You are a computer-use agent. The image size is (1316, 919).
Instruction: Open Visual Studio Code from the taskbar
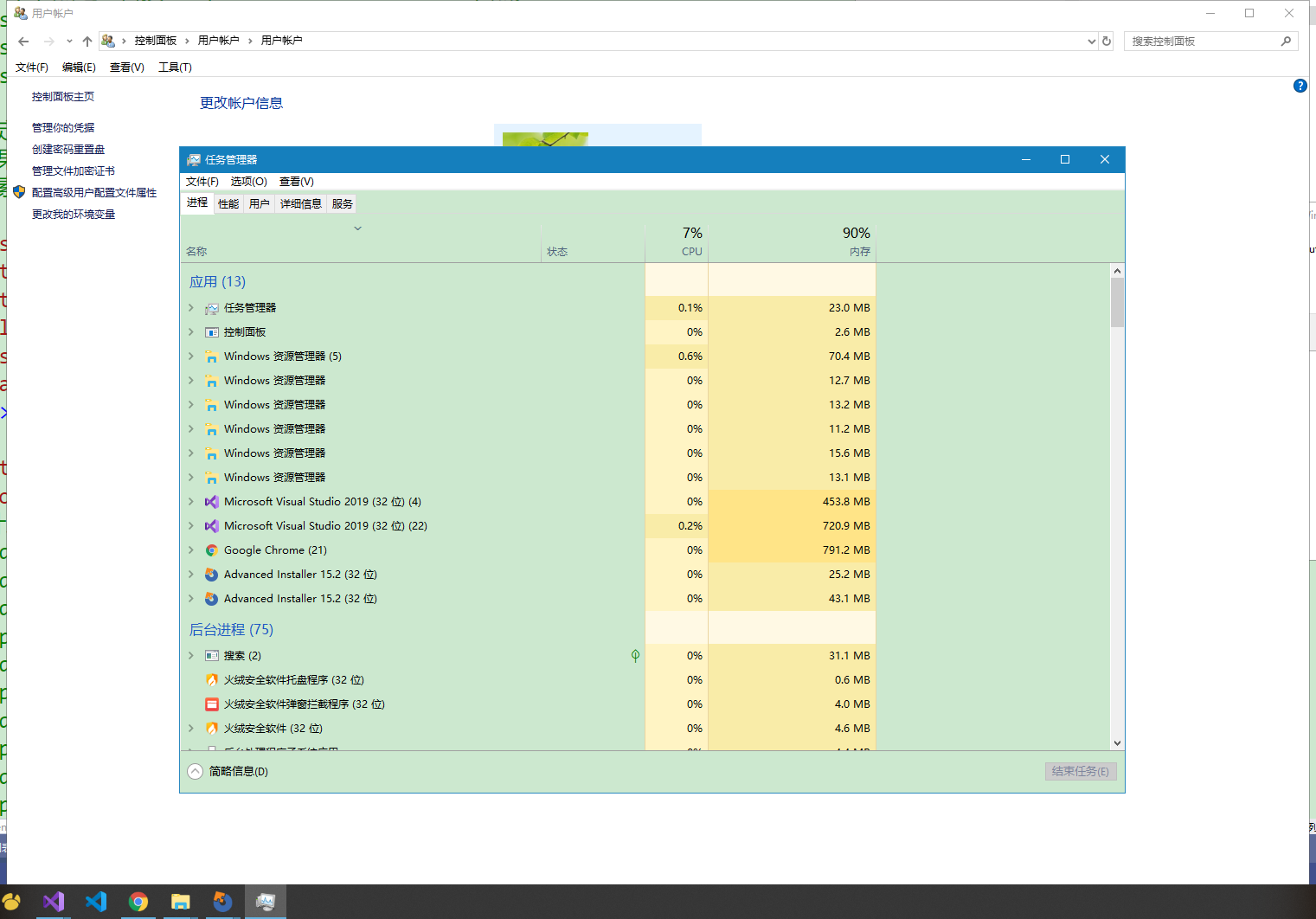point(96,902)
